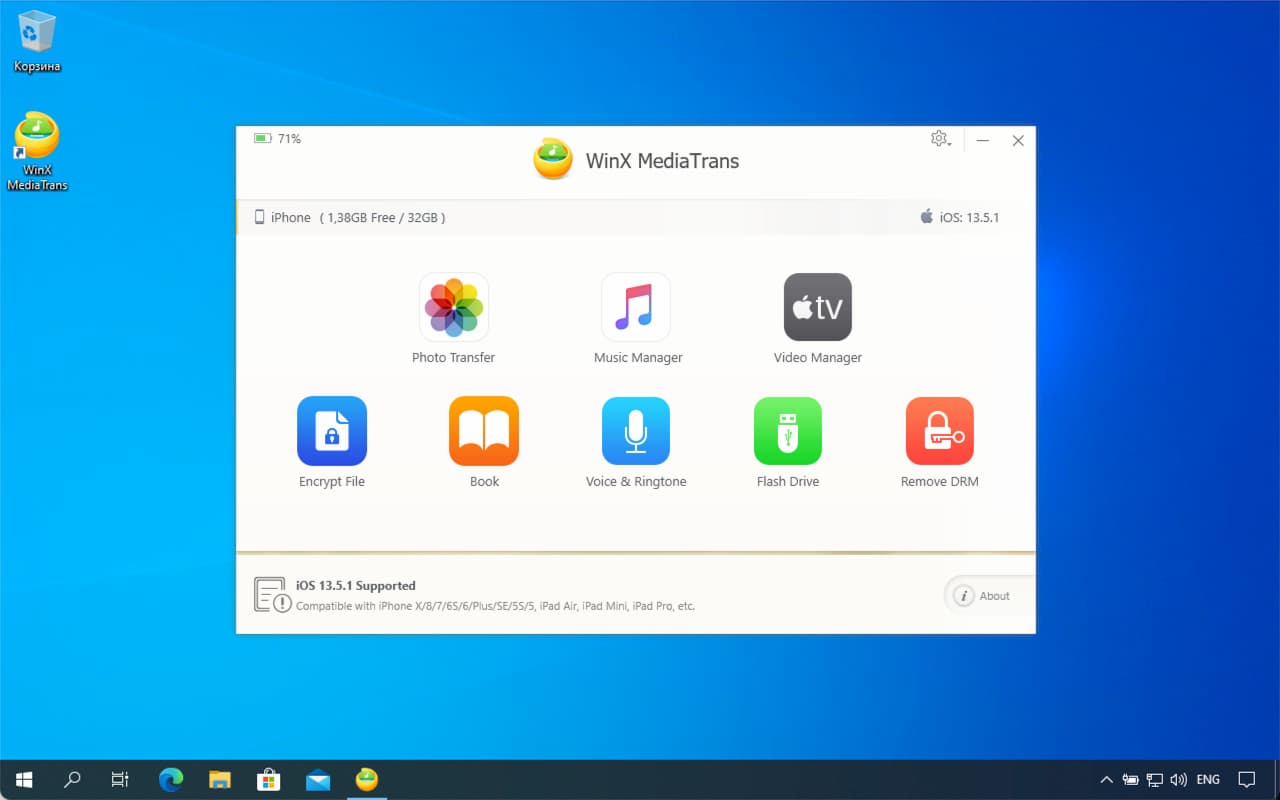Open Microsoft Store from taskbar
The image size is (1280, 800).
268,780
